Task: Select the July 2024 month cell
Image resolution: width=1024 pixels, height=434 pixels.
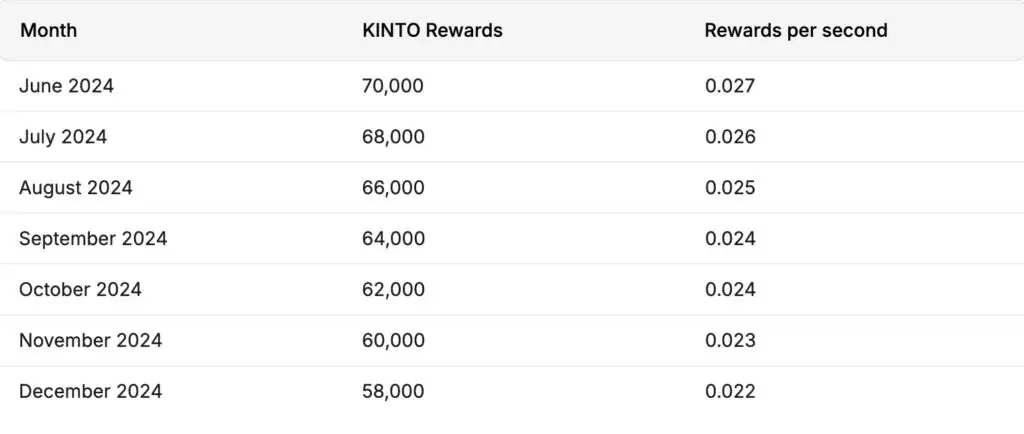Action: tap(63, 137)
